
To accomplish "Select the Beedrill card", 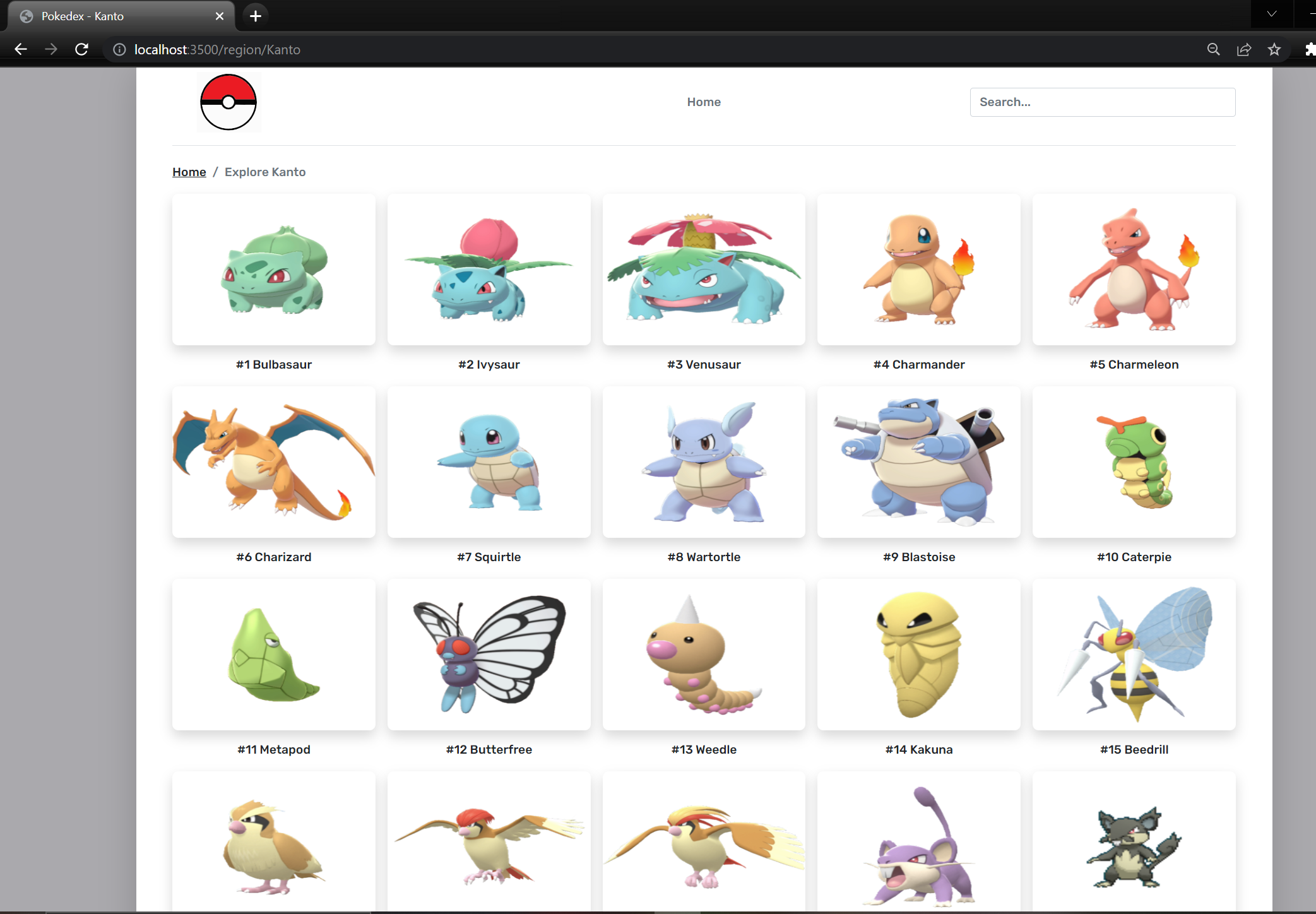I will [x=1133, y=655].
